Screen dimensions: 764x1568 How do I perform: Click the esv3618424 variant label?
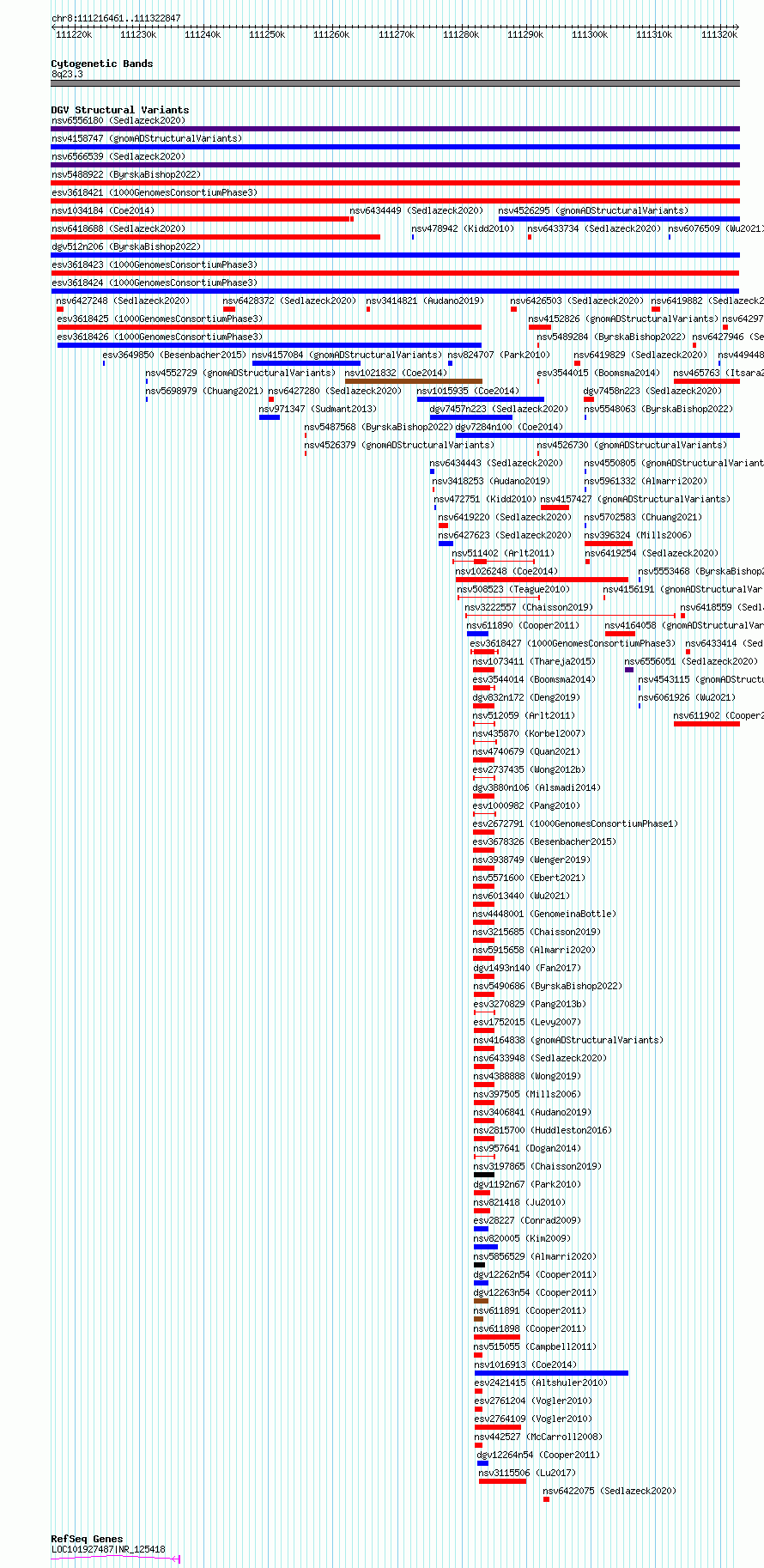pyautogui.click(x=155, y=283)
